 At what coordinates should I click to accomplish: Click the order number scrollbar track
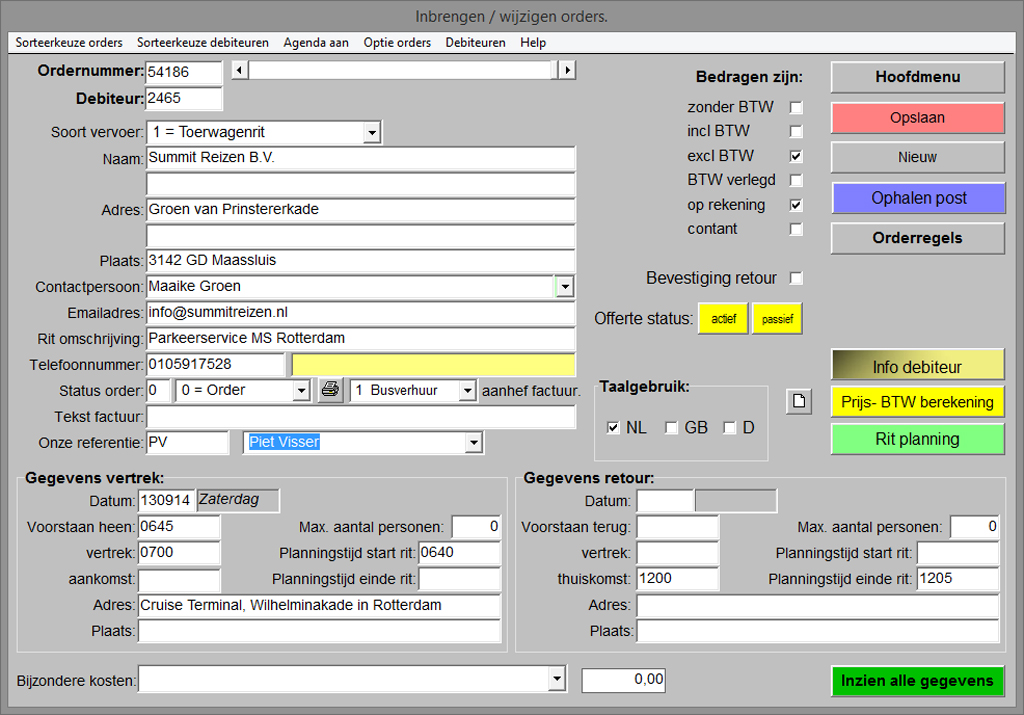(400, 70)
